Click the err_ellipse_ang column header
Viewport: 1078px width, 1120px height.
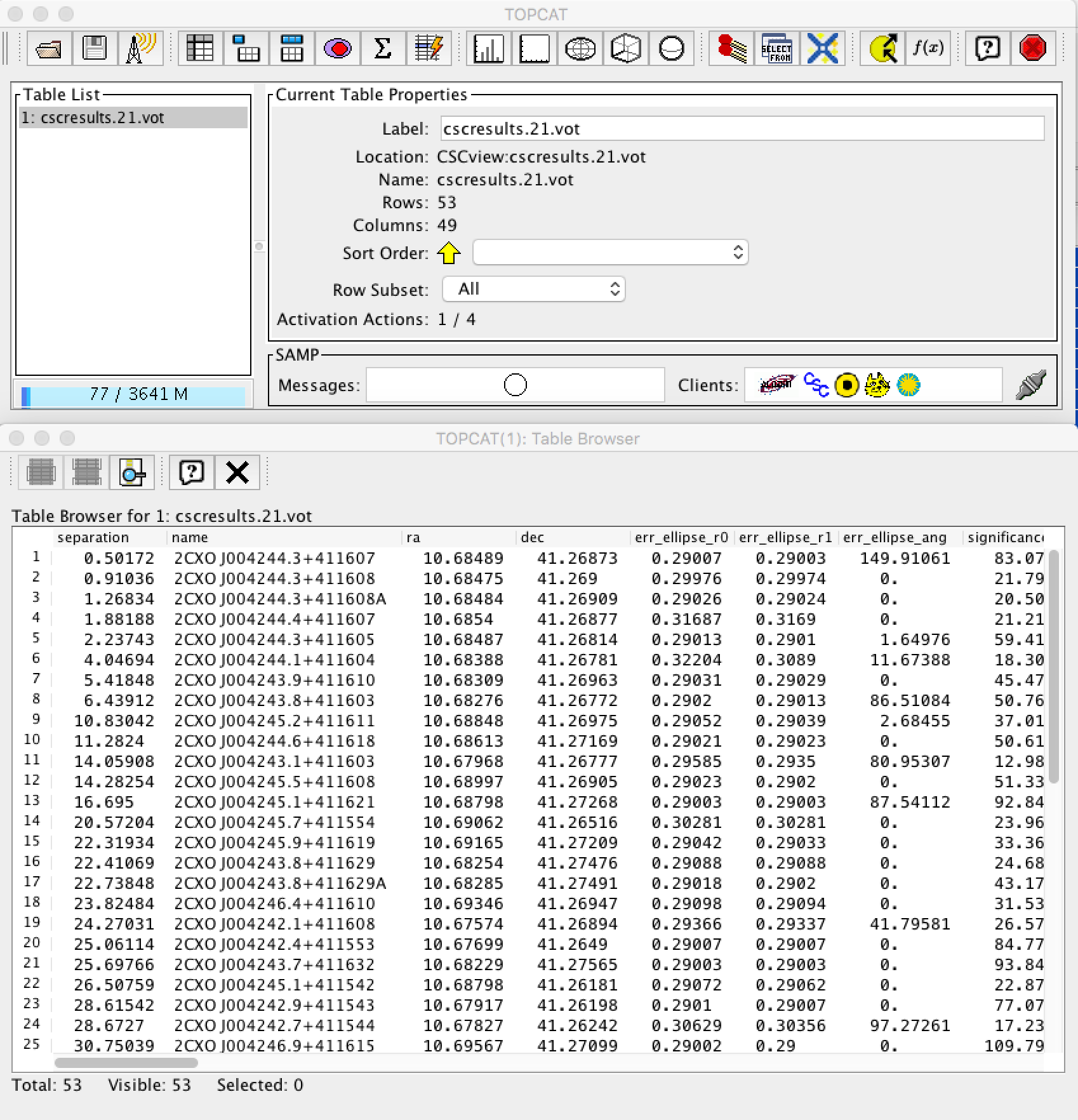(895, 538)
